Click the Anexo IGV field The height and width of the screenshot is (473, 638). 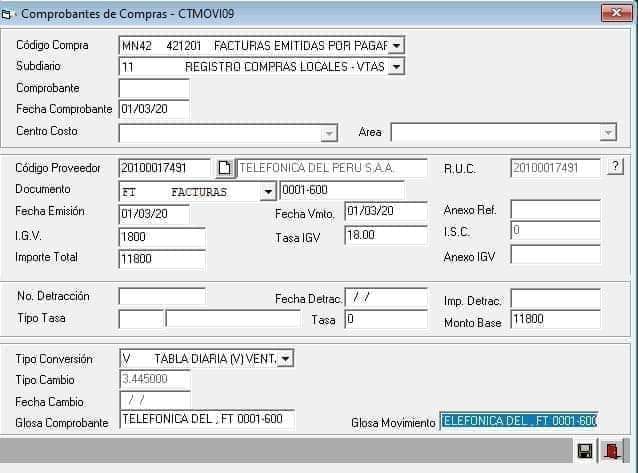(555, 255)
